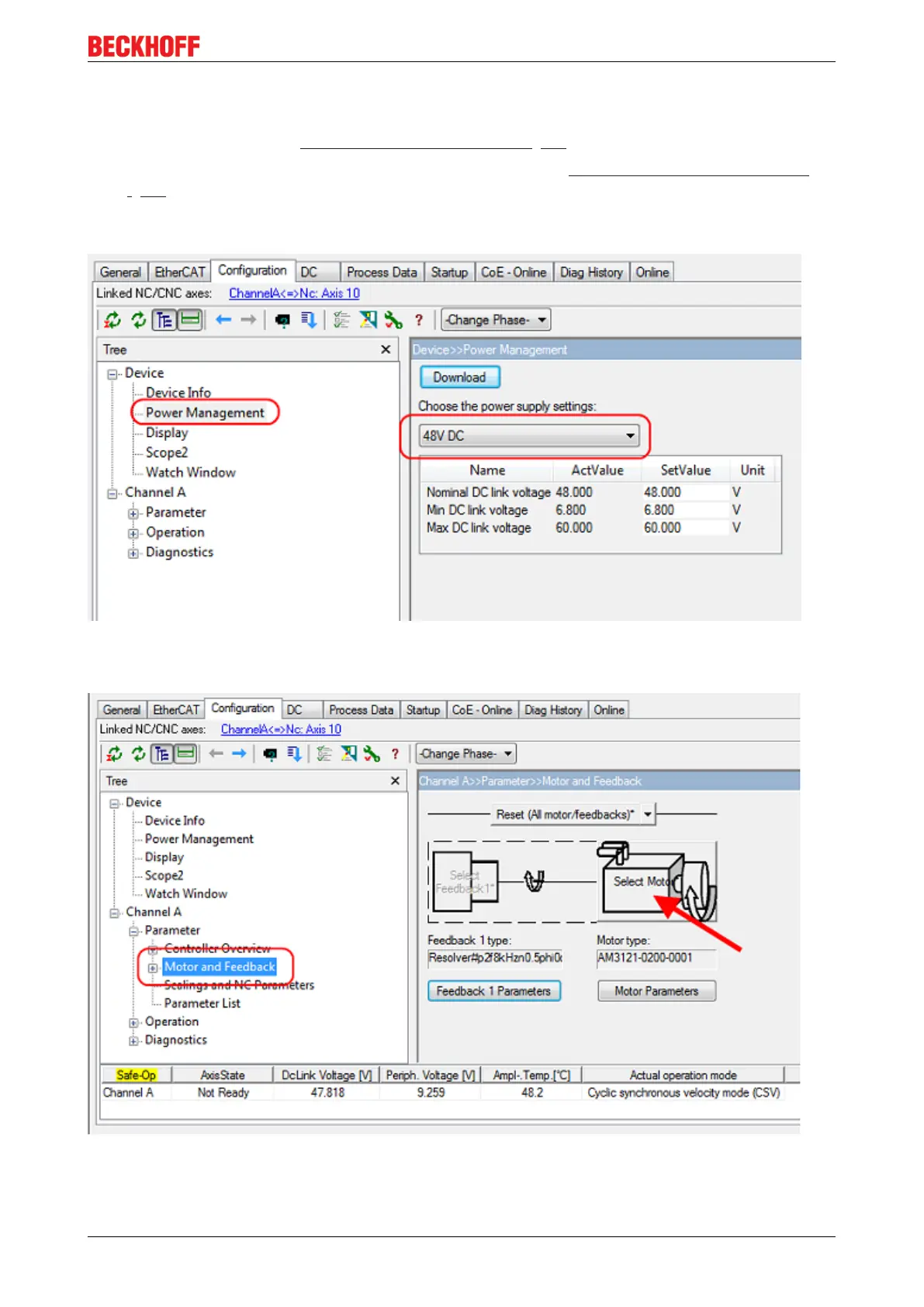Collapse Parameter node in Motor and Feedback screenshot
Viewport: 924px width, 1307px height.
133,931
